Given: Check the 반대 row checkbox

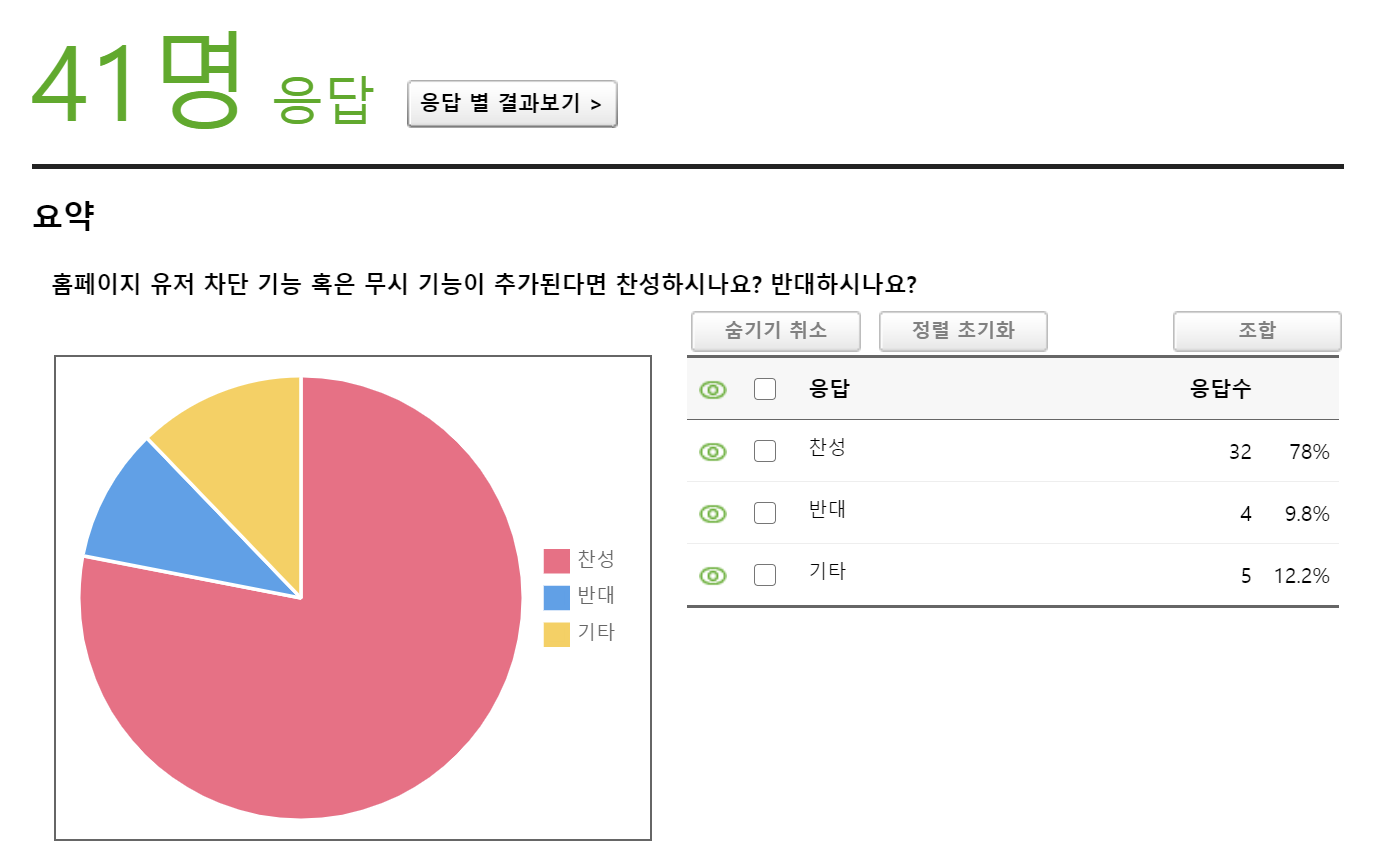Looking at the screenshot, I should tap(765, 513).
